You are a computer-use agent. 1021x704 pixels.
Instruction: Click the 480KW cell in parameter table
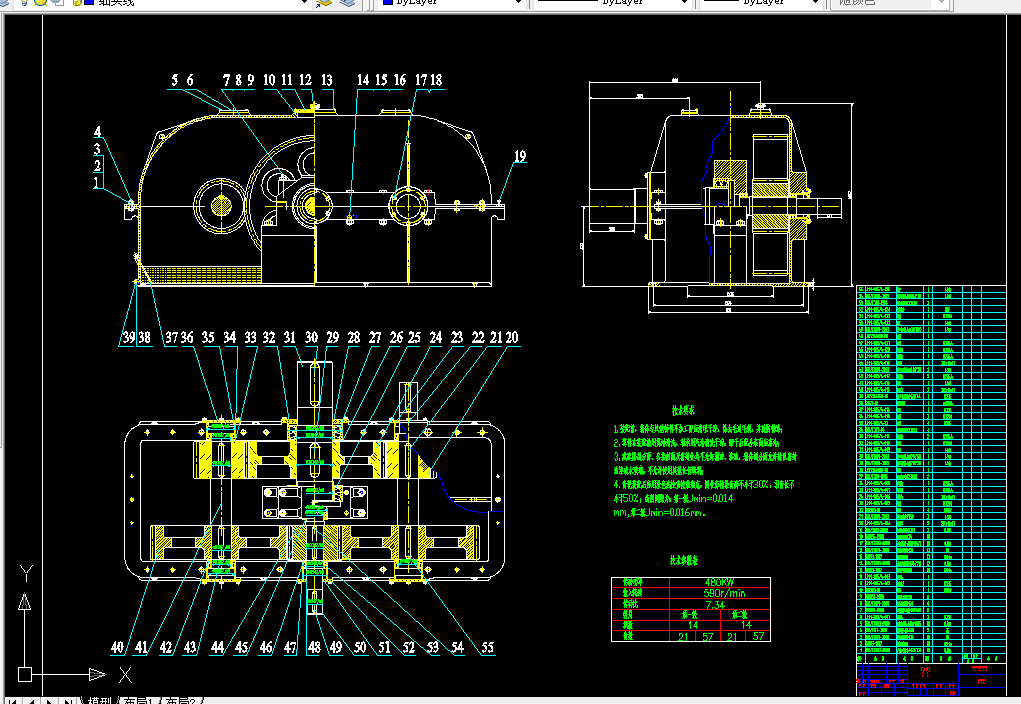click(720, 583)
